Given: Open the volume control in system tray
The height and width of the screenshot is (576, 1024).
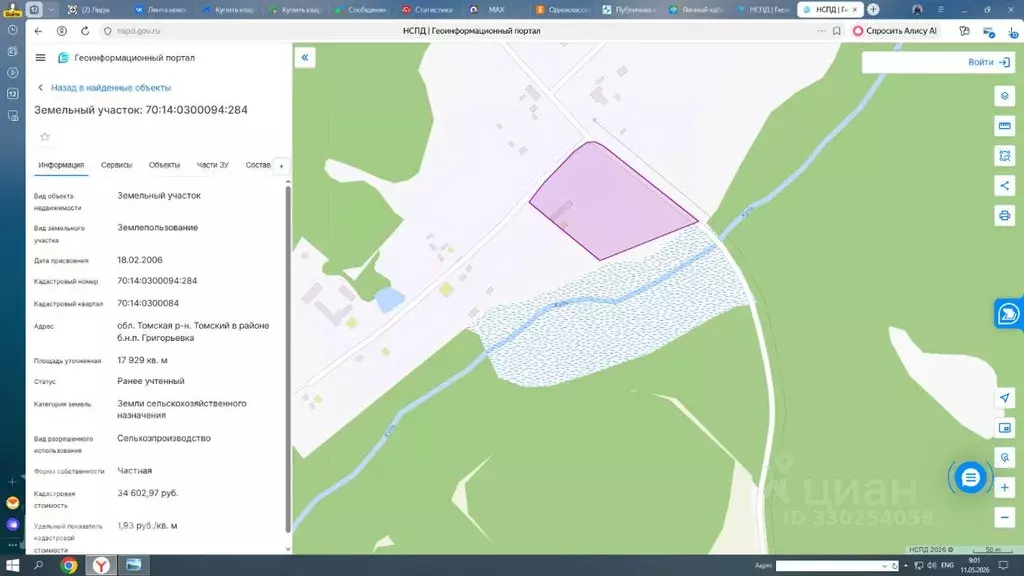Looking at the screenshot, I should tap(931, 566).
